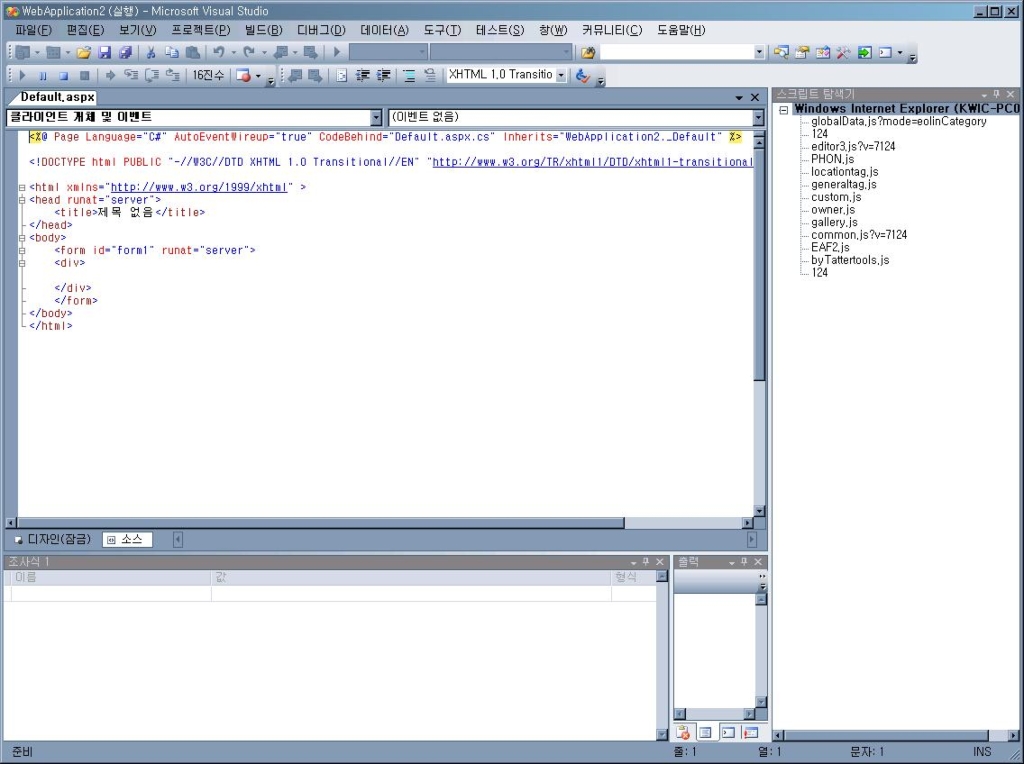Open file with the folder icon
This screenshot has width=1024, height=764.
(84, 52)
